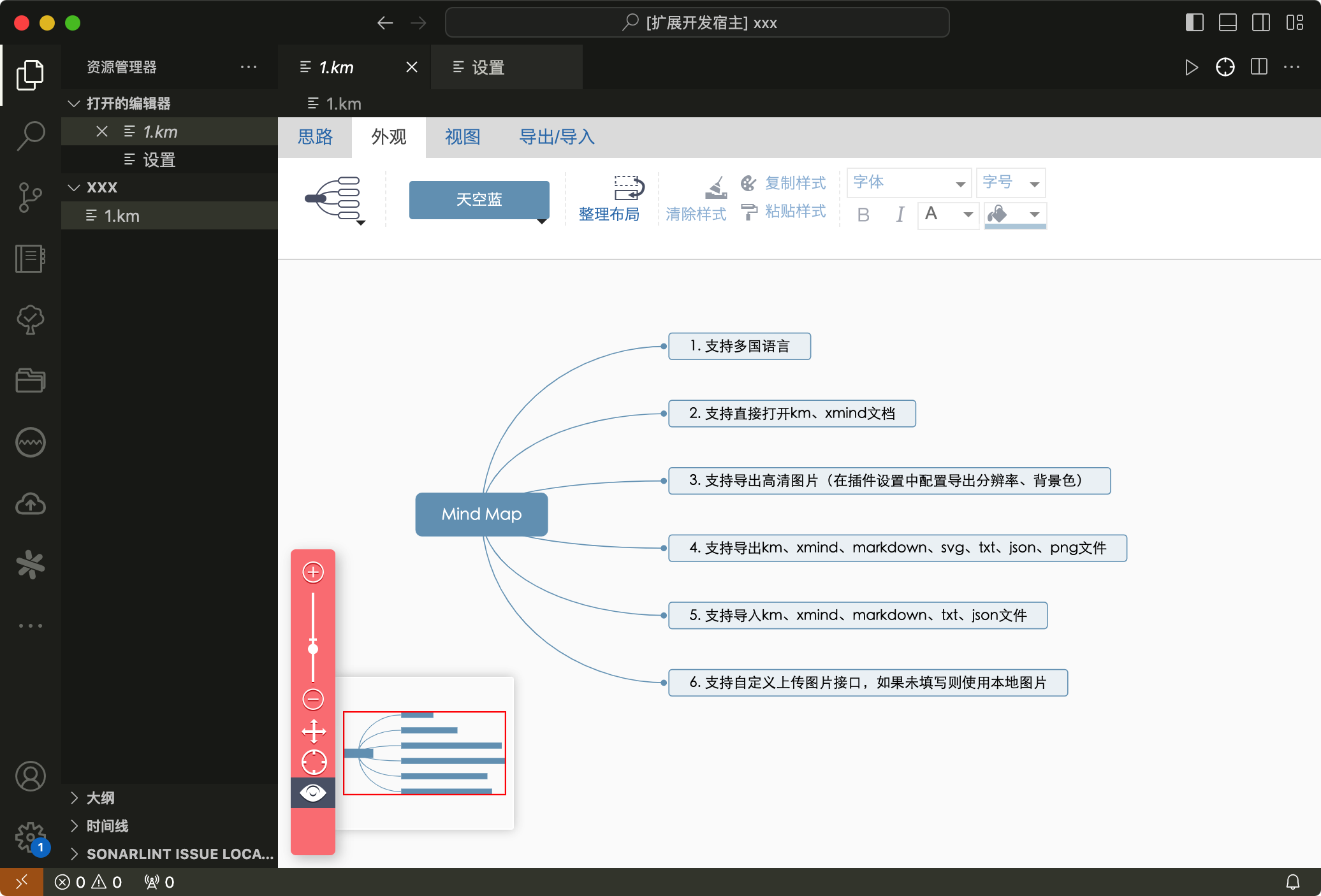
Task: Open the 字体 font dropdown
Action: coord(909,184)
